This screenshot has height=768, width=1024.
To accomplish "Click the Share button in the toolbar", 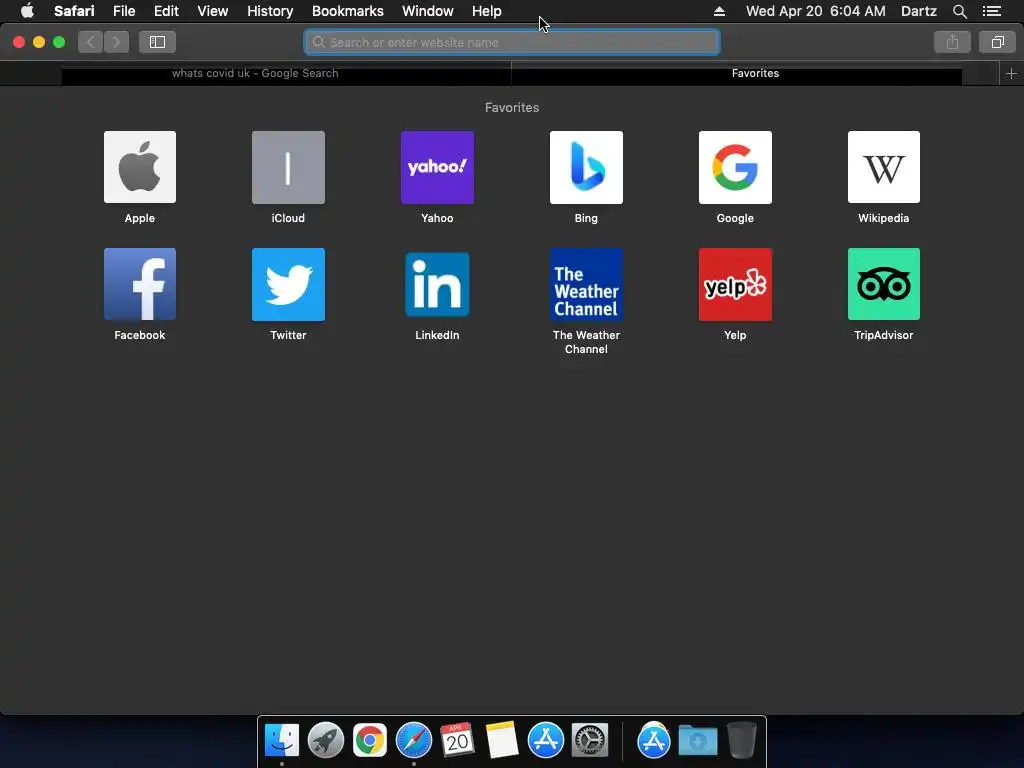I will 952,42.
